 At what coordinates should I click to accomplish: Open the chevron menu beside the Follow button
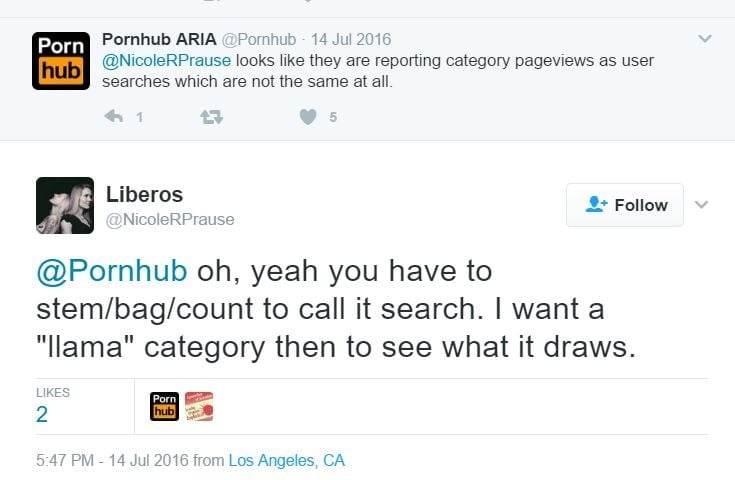click(702, 205)
